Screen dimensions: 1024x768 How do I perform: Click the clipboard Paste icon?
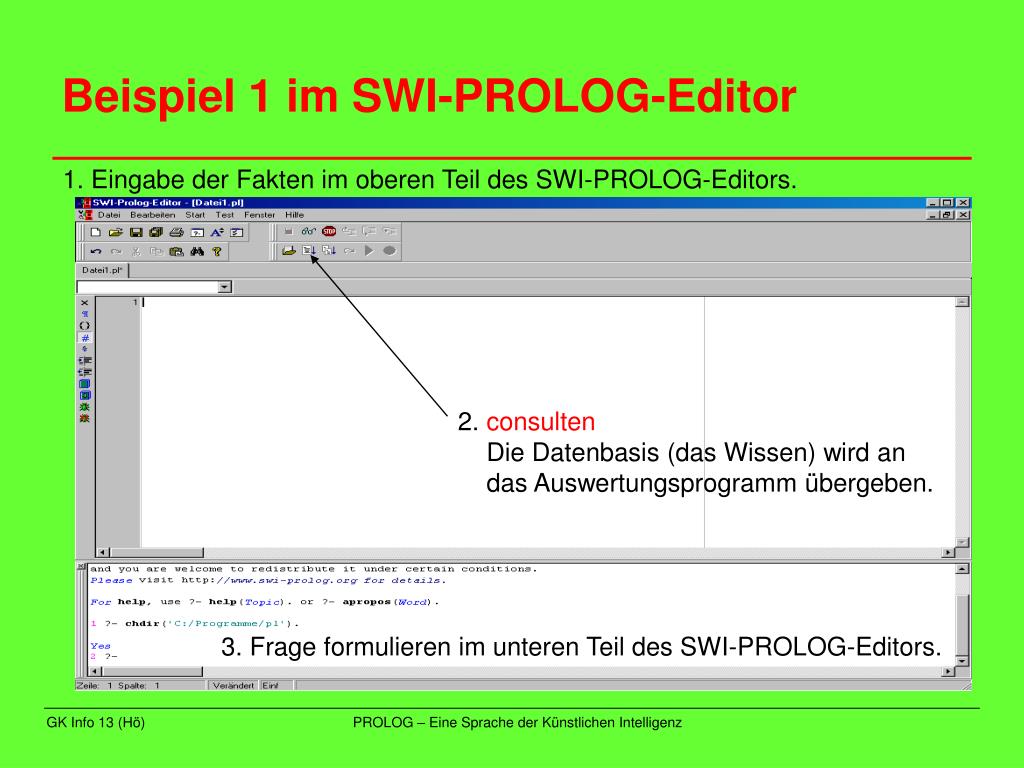(x=176, y=251)
